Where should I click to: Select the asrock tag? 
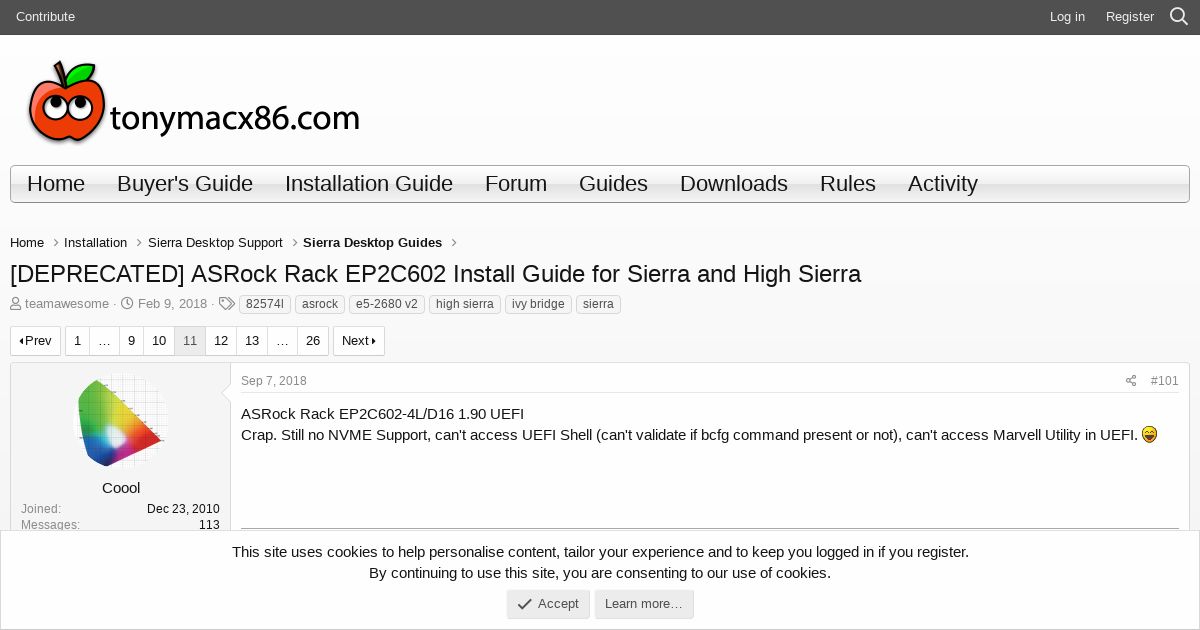(x=320, y=304)
